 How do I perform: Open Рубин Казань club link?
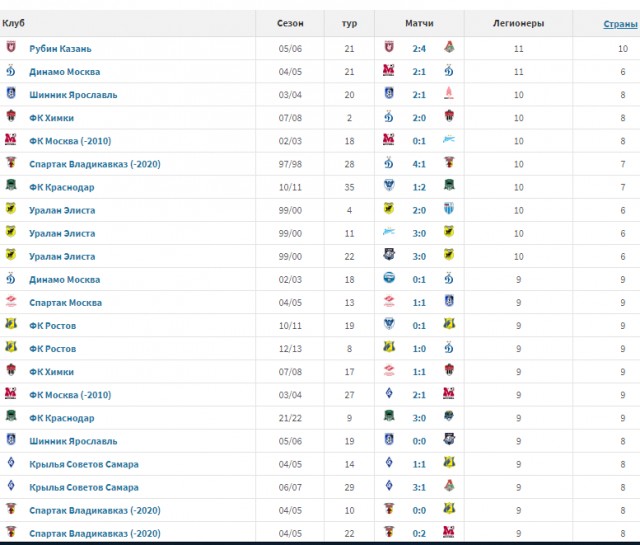point(60,49)
